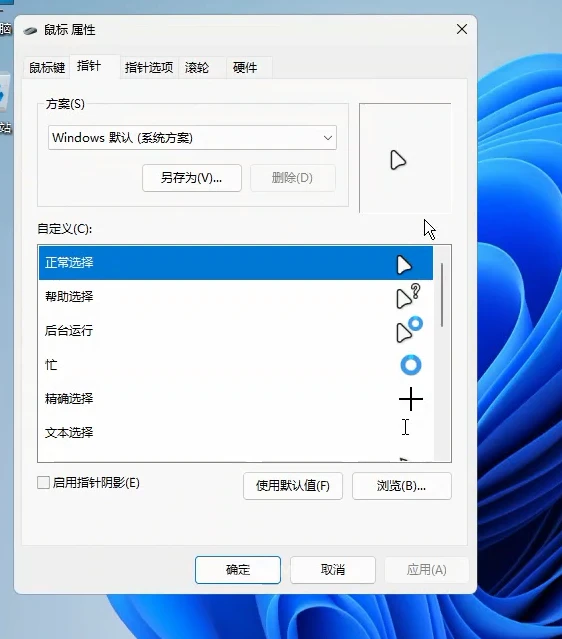
Task: Click the mouse icon in title bar
Action: point(30,31)
